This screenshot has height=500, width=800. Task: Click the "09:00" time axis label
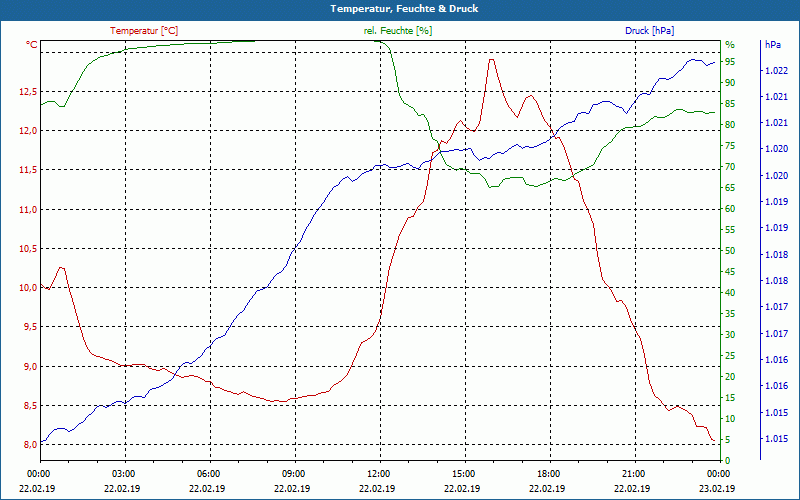pos(295,474)
